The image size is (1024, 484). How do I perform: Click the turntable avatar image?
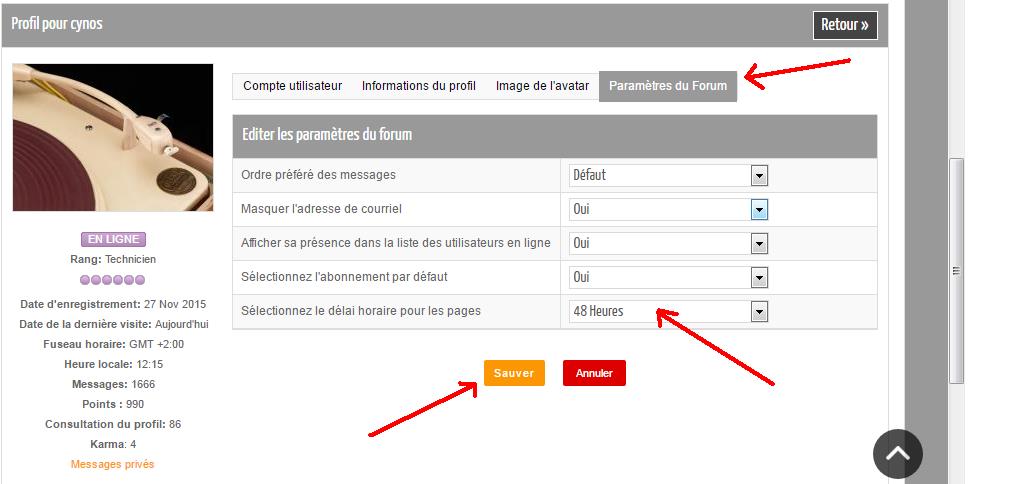113,137
